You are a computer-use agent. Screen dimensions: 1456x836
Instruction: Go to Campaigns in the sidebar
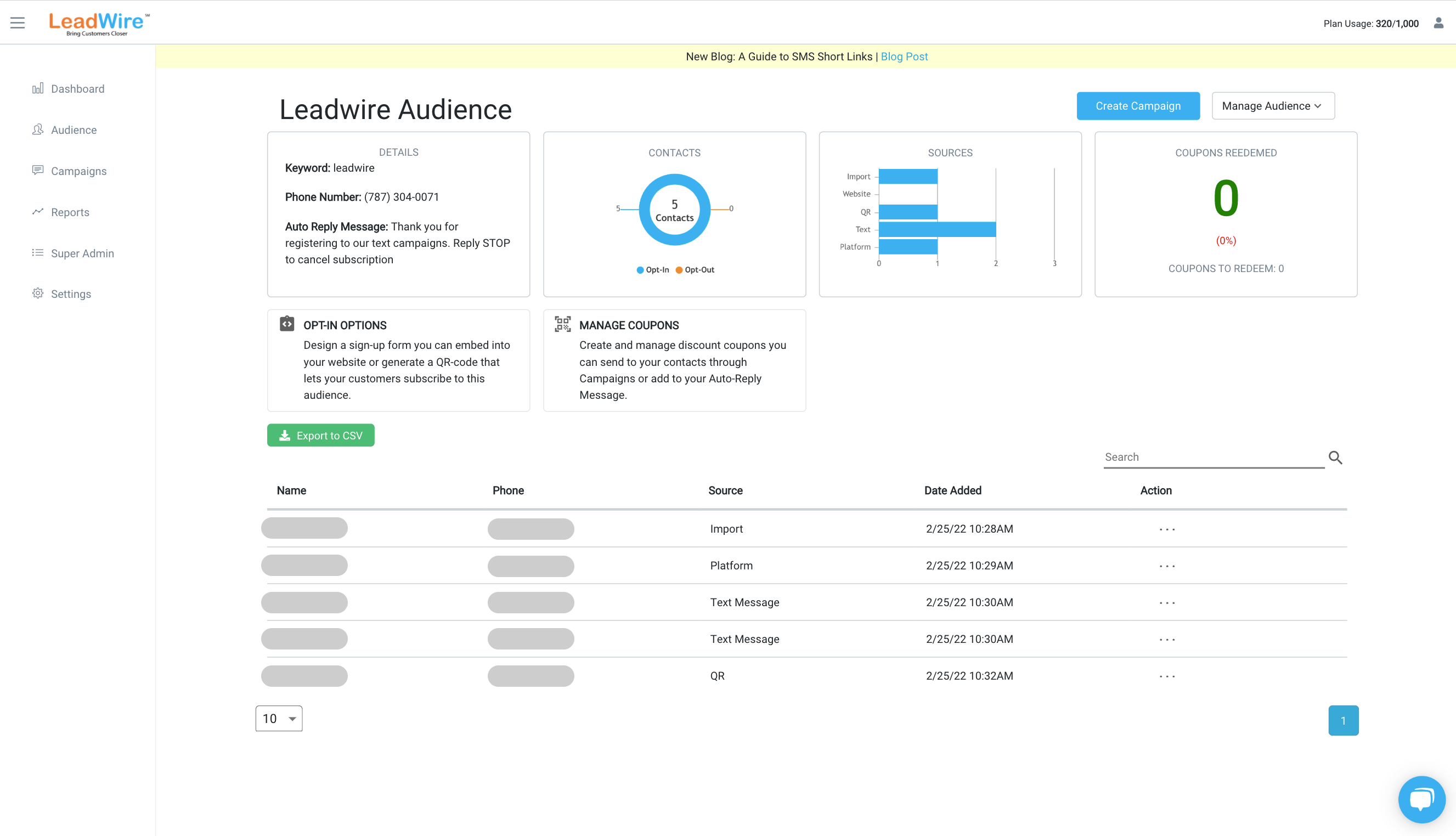(78, 171)
